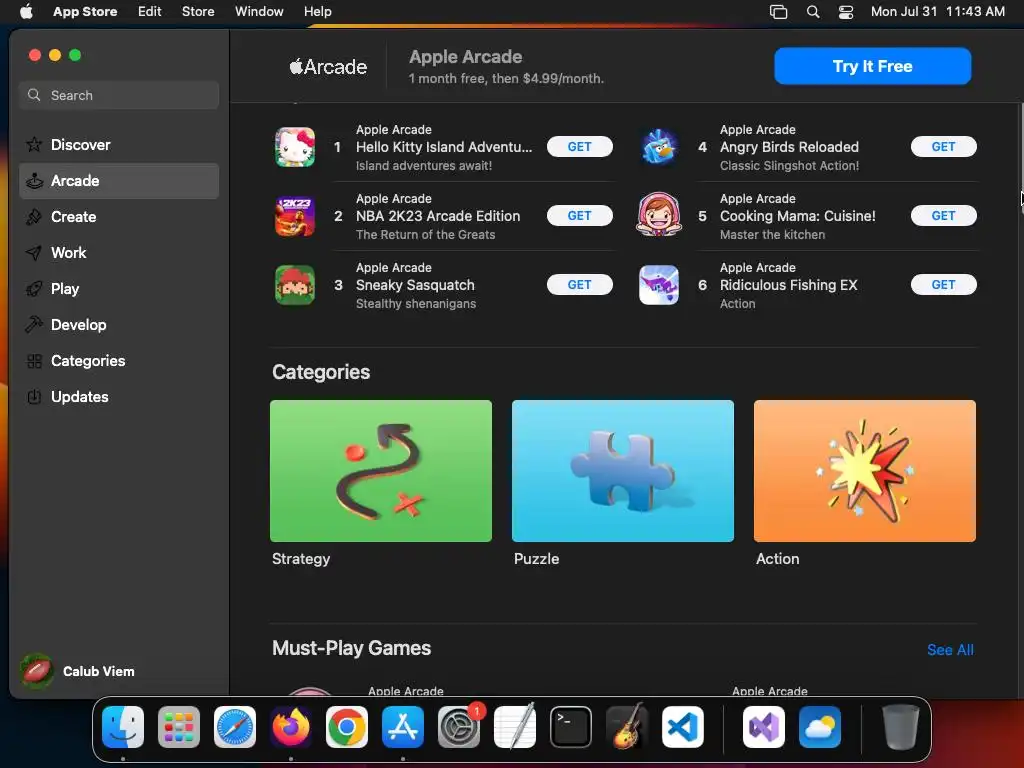The width and height of the screenshot is (1024, 768).
Task: Click Try It Free button
Action: pos(872,66)
